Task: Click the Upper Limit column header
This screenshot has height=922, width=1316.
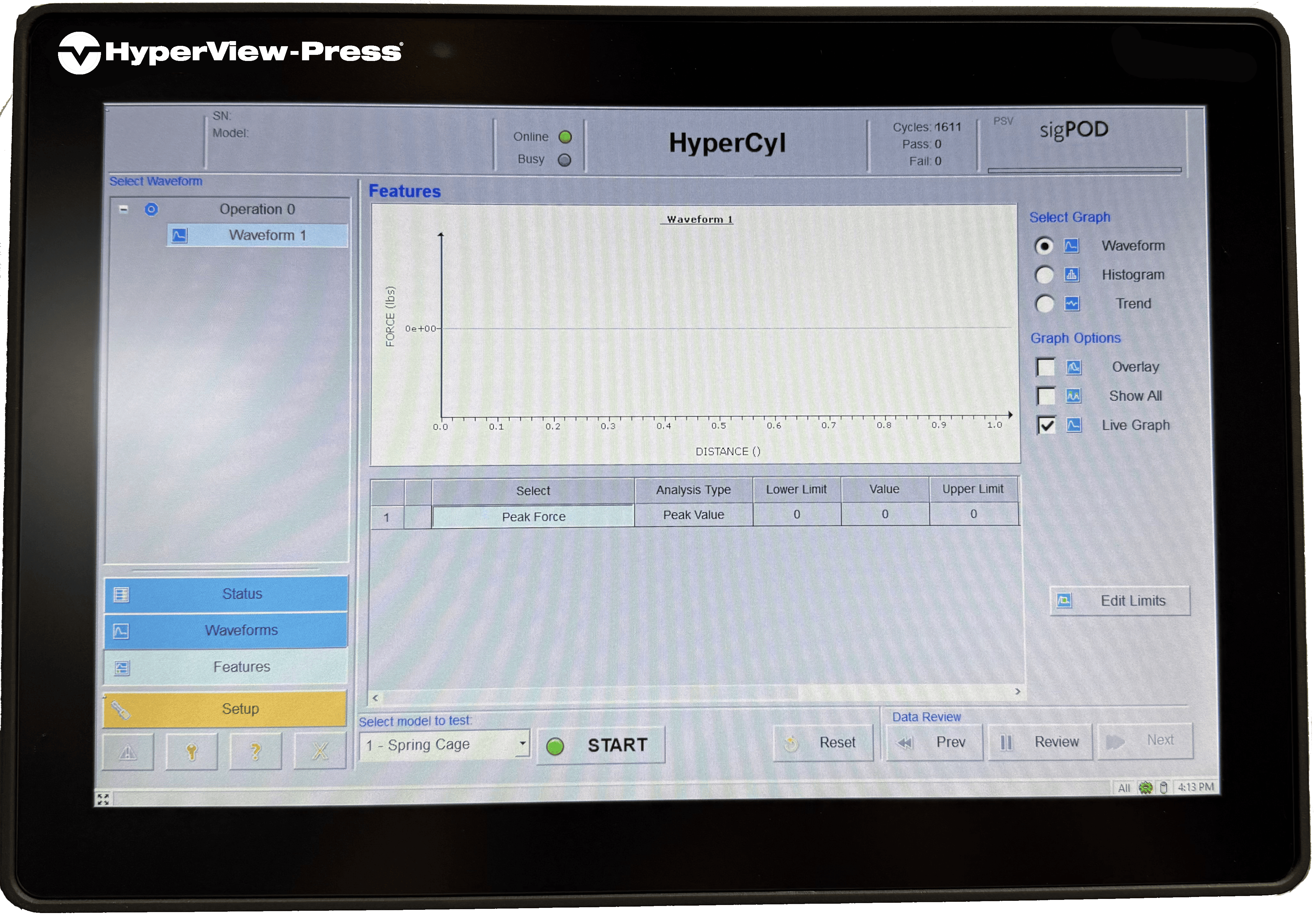Action: [973, 489]
